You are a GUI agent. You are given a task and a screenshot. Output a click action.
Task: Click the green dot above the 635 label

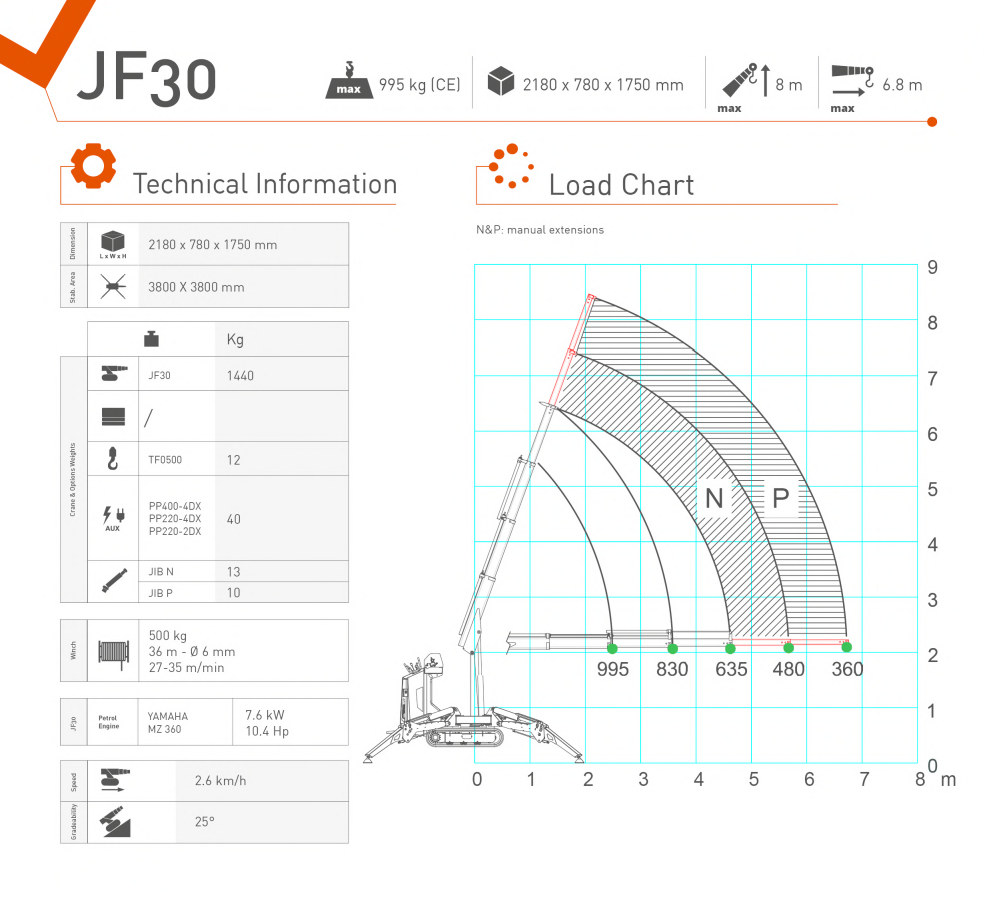tap(730, 648)
